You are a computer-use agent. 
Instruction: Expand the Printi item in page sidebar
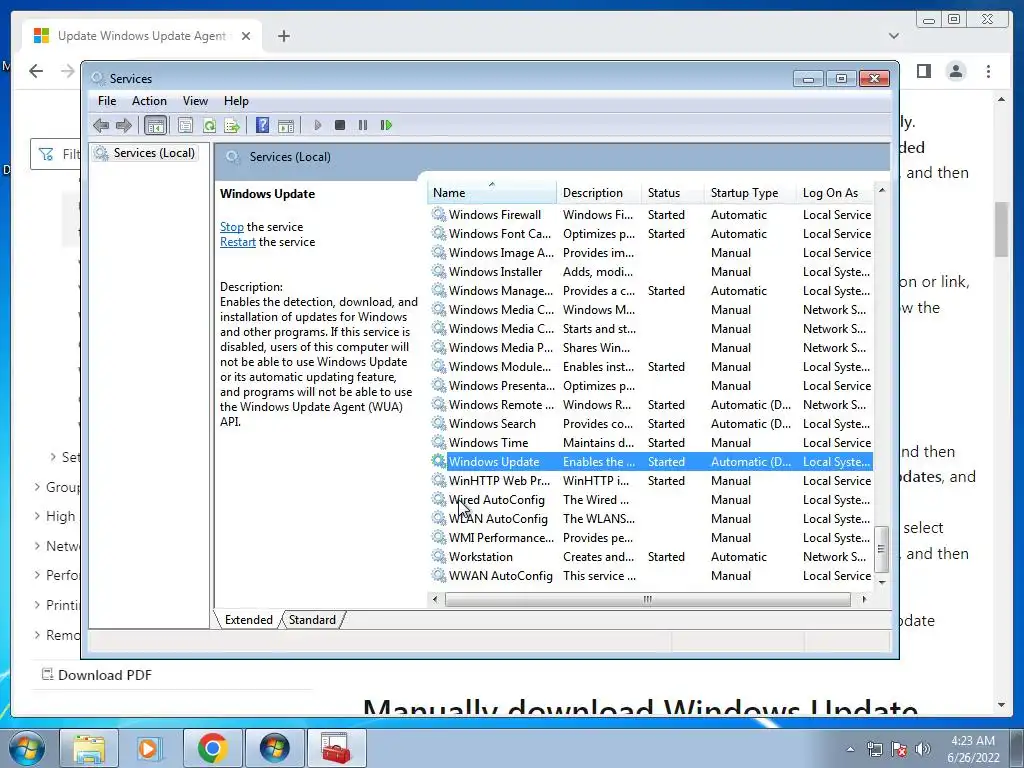37,605
